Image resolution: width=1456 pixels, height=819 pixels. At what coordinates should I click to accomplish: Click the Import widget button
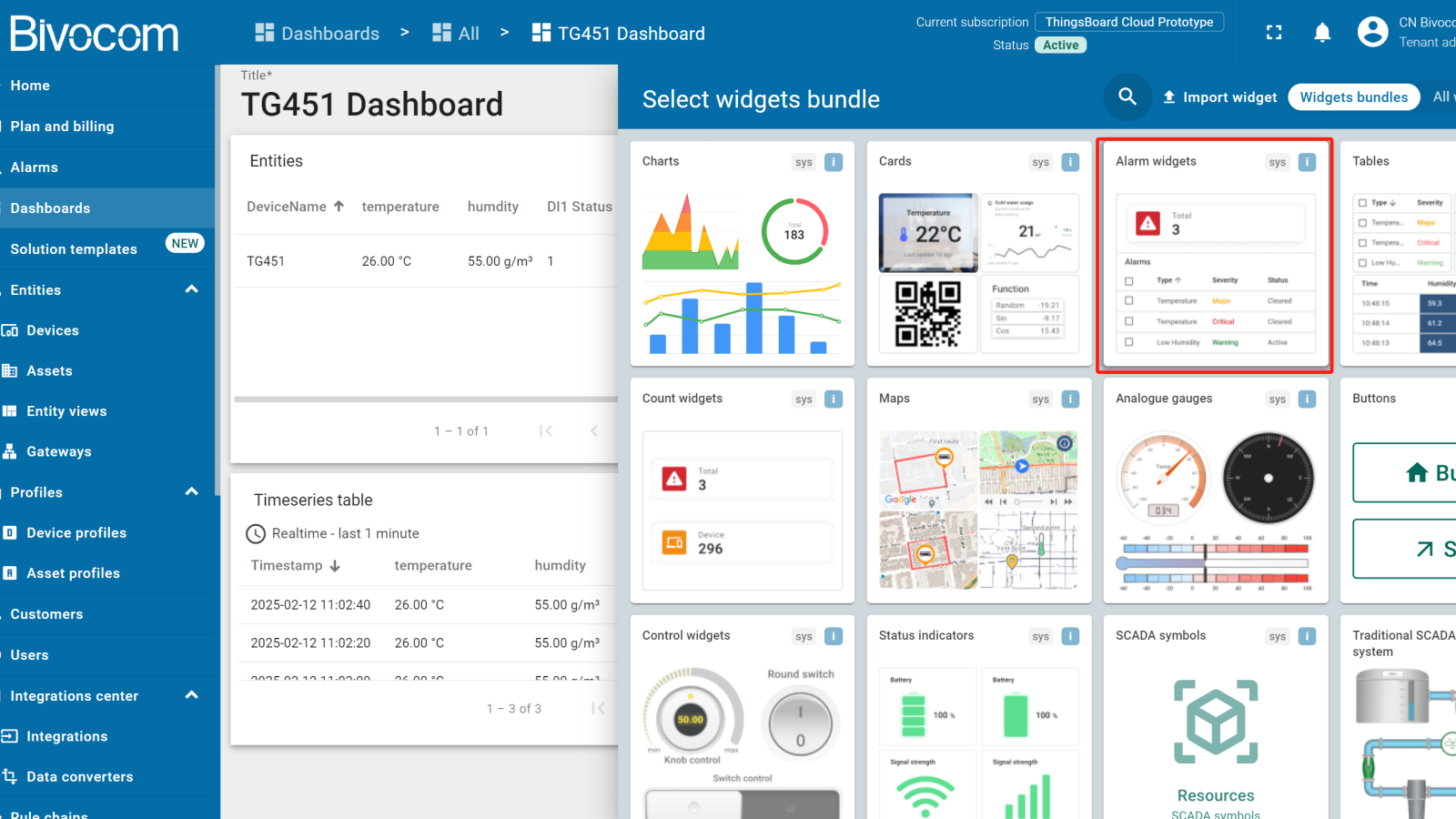click(x=1219, y=97)
